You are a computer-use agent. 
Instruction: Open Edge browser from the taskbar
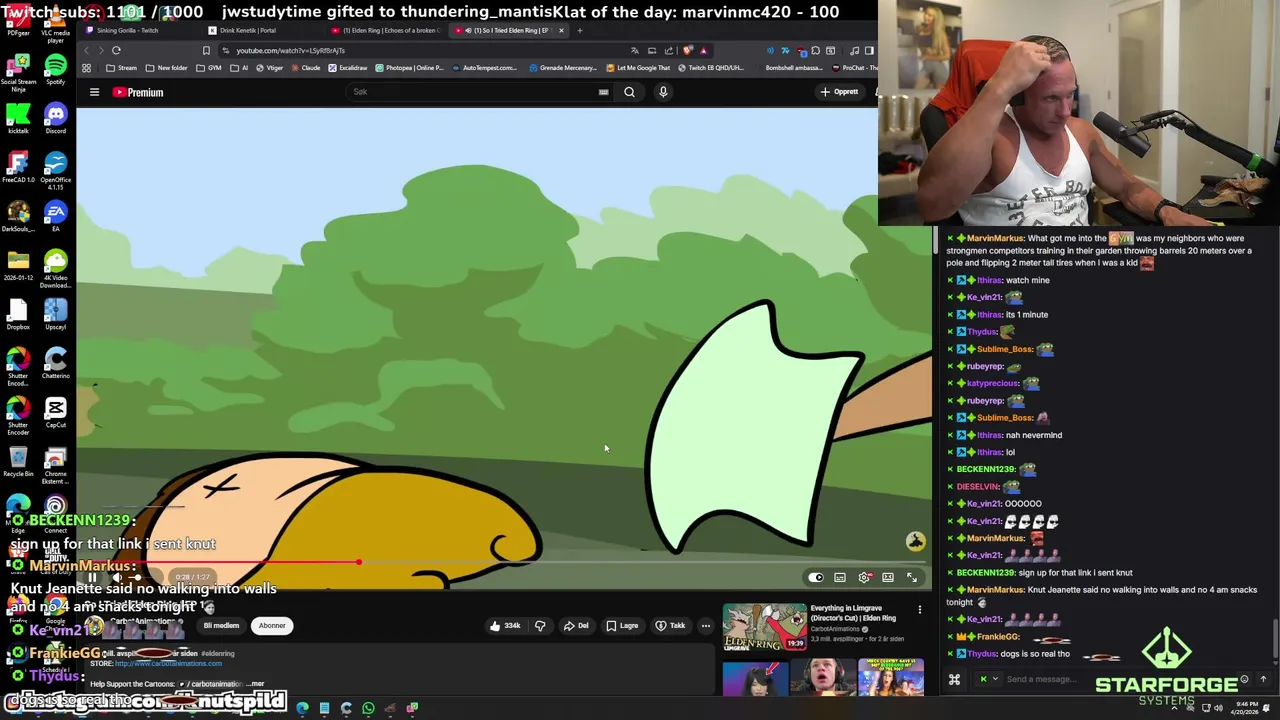pyautogui.click(x=302, y=708)
